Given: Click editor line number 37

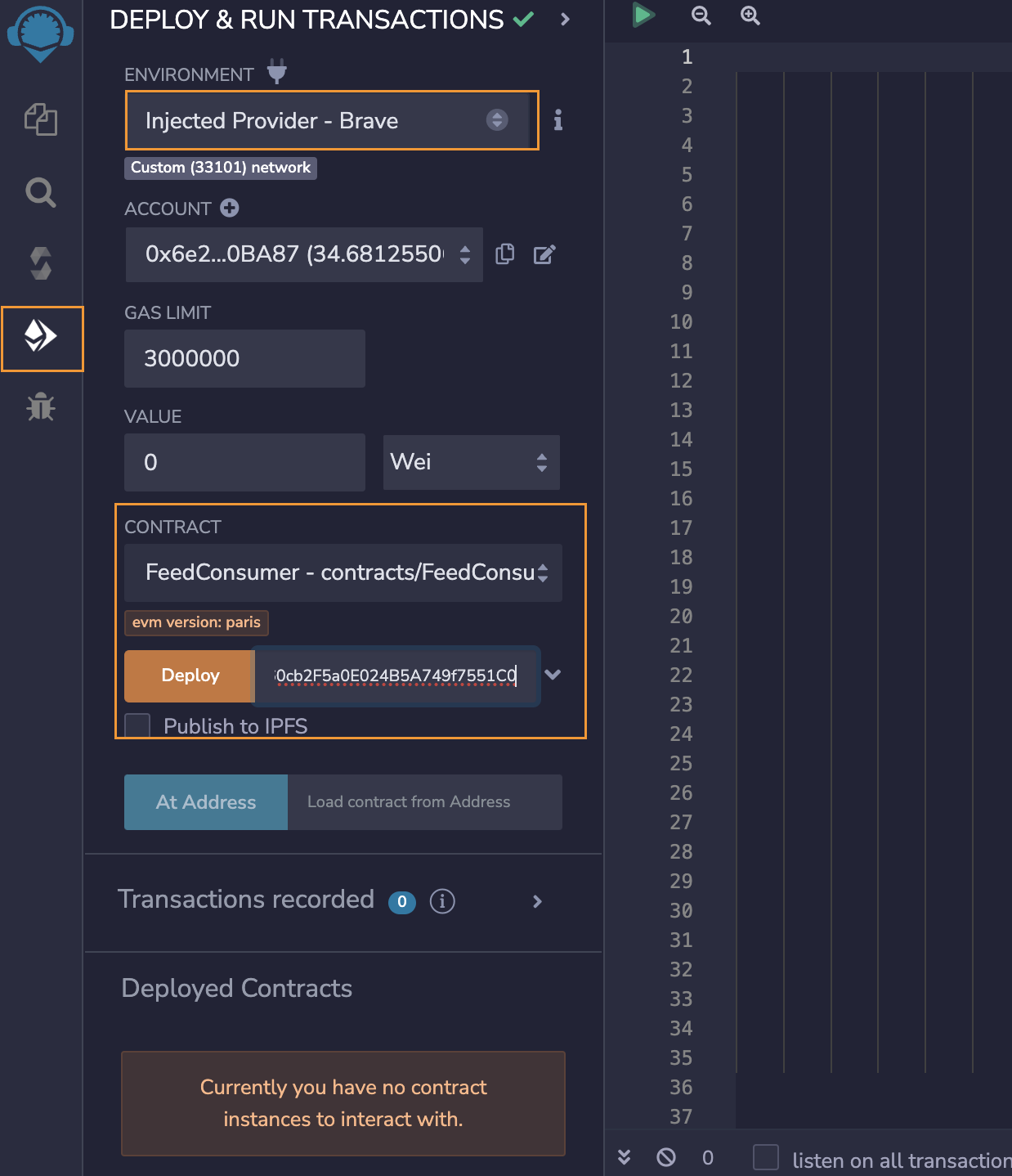Looking at the screenshot, I should (x=681, y=1117).
